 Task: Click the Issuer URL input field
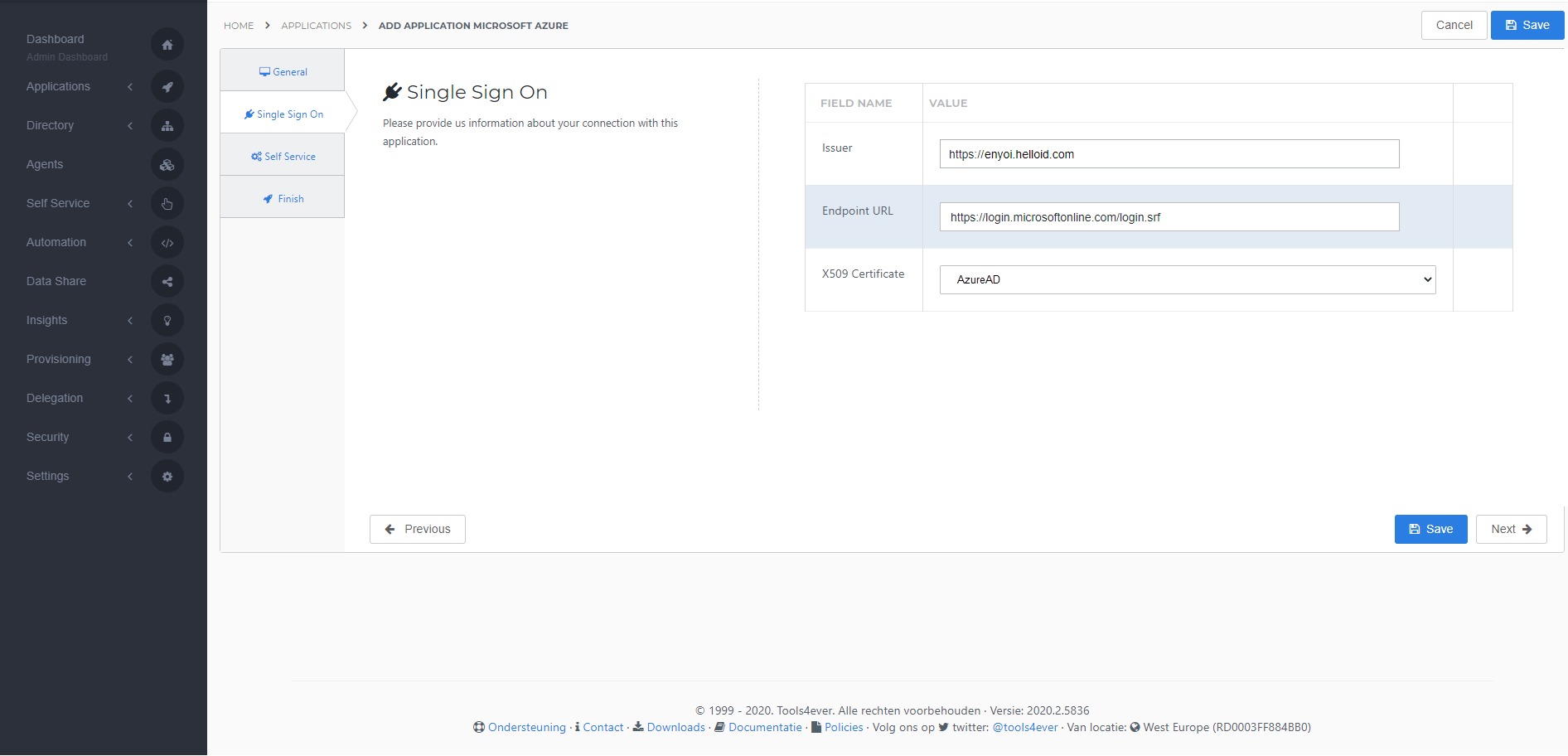tap(1169, 153)
